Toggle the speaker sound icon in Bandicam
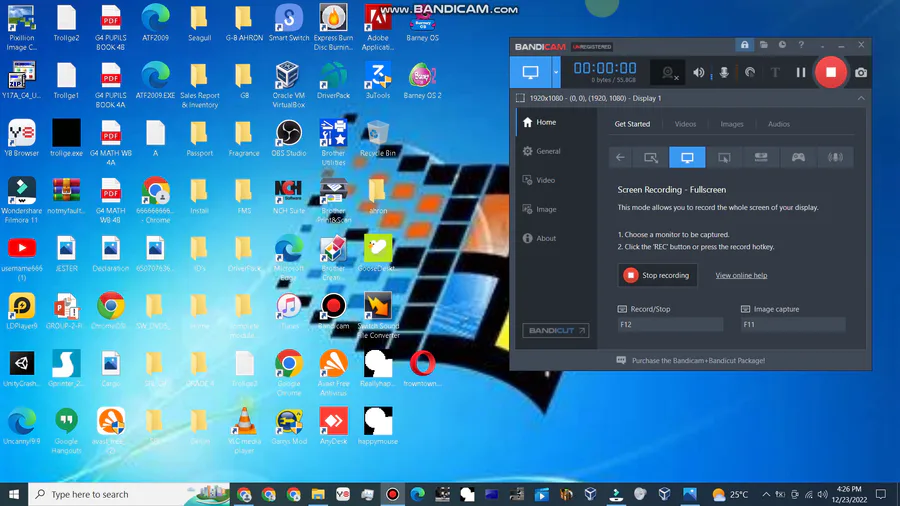Viewport: 900px width, 506px height. pos(699,72)
